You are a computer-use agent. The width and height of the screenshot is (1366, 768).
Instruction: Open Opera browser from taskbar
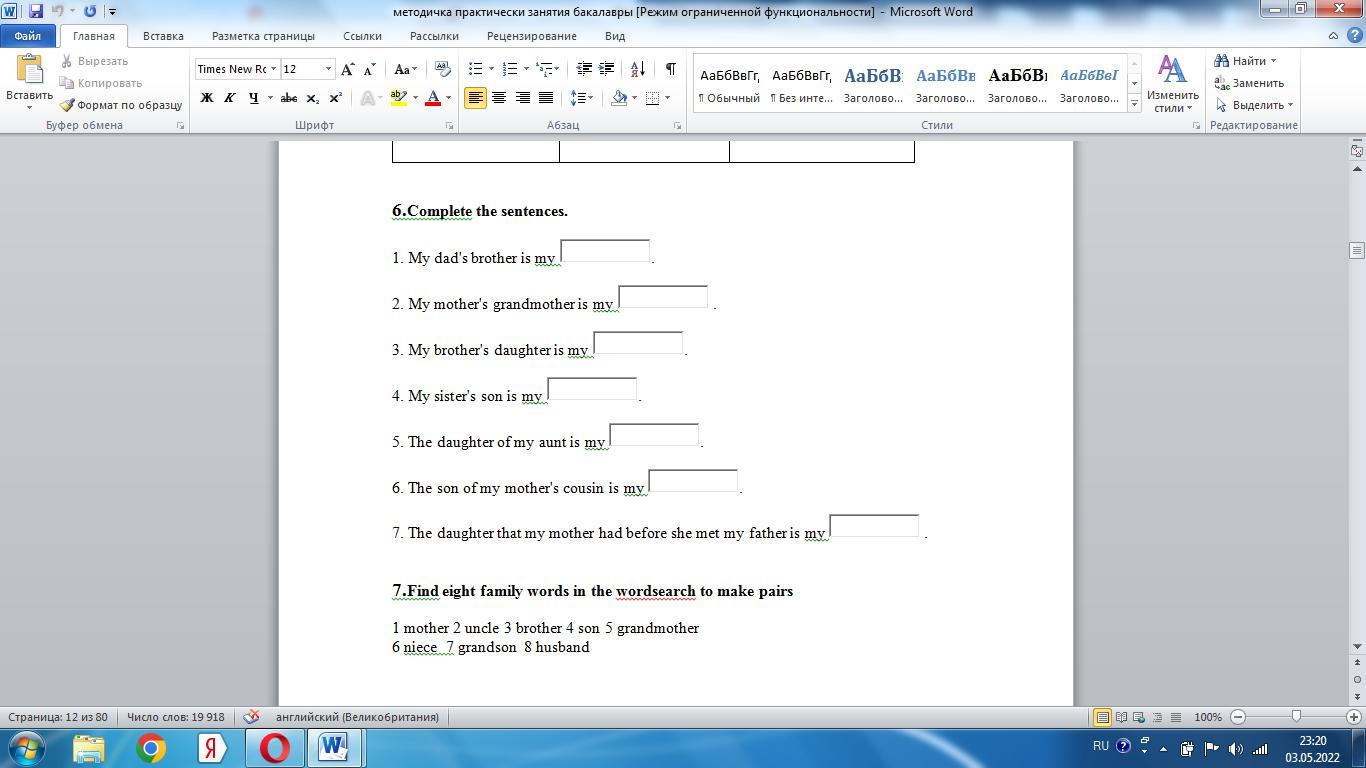tap(274, 748)
